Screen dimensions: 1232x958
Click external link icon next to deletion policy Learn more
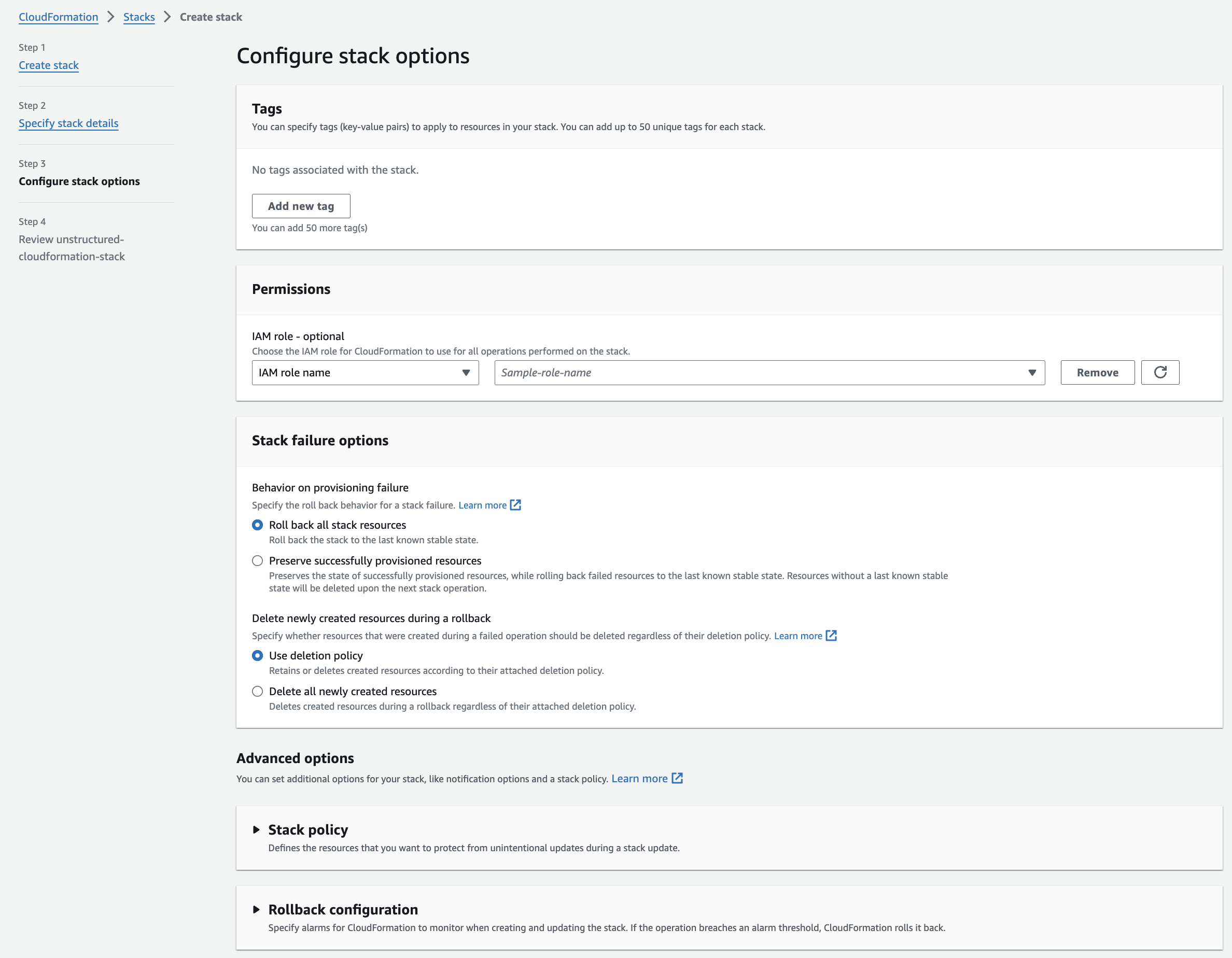pyautogui.click(x=832, y=636)
